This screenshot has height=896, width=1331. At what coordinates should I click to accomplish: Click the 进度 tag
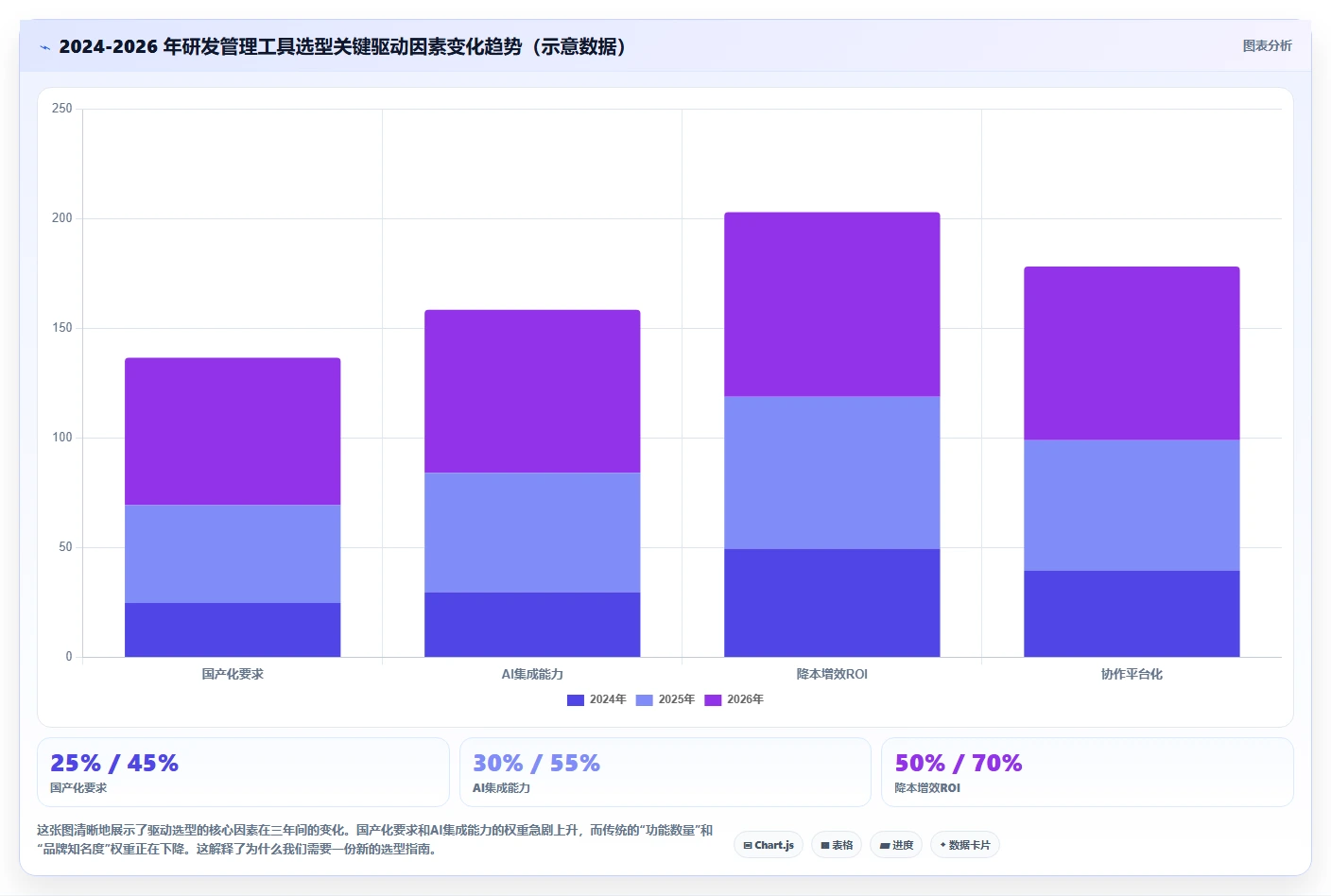point(896,845)
